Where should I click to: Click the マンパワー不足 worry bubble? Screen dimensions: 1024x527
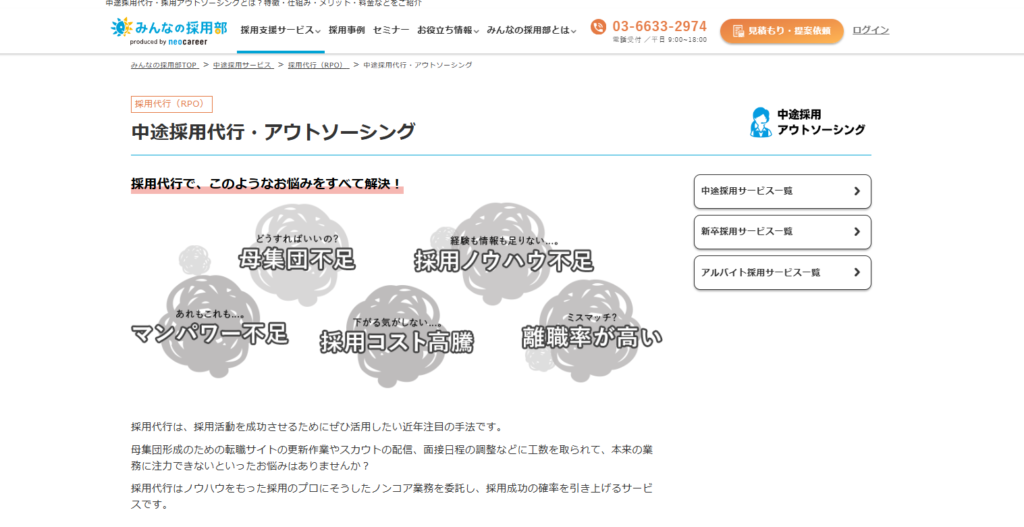coord(209,327)
